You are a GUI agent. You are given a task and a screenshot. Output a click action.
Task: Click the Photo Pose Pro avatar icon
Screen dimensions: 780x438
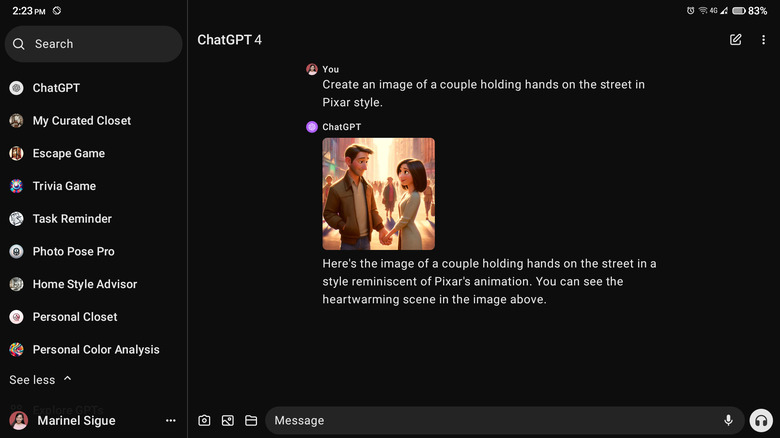point(16,251)
